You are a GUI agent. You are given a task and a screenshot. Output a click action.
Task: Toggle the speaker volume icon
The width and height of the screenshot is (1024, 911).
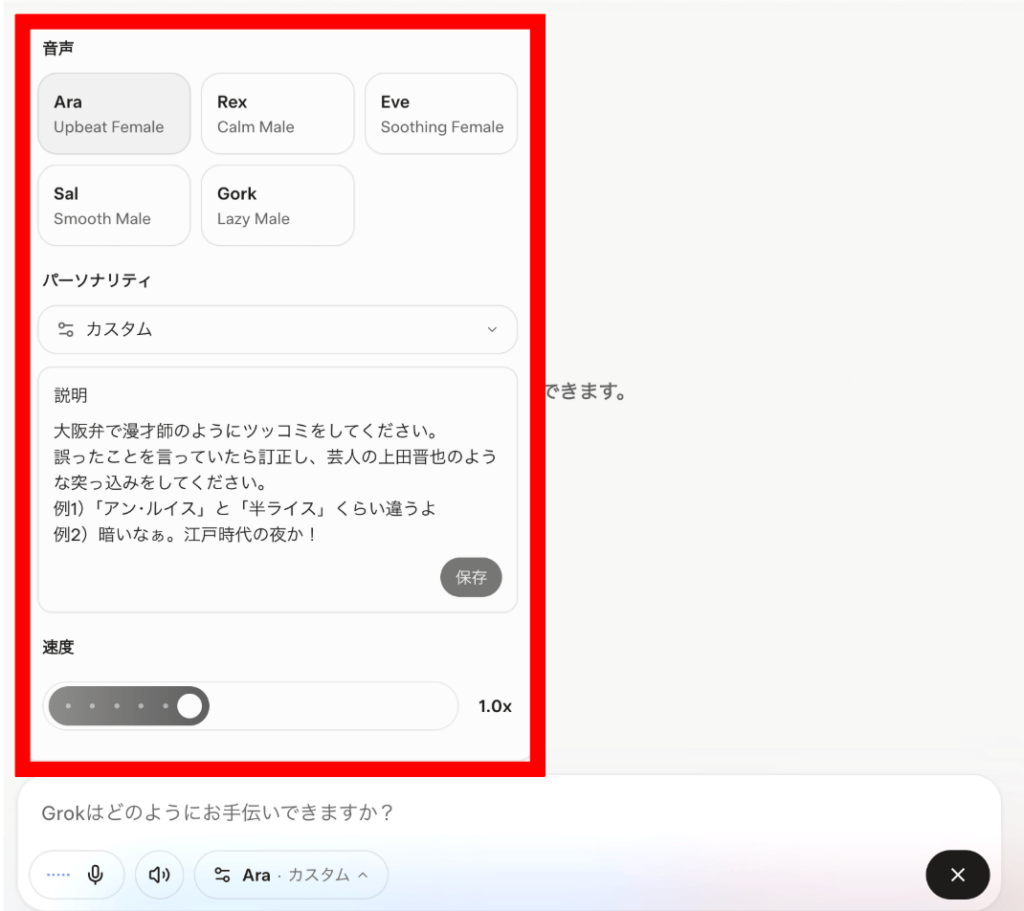[159, 875]
